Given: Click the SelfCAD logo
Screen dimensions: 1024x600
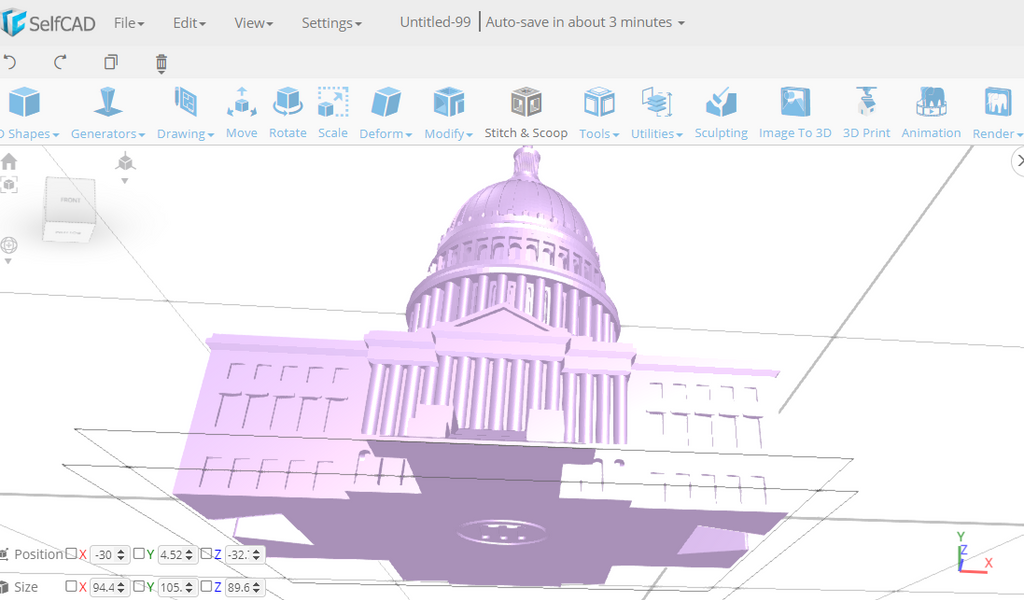Looking at the screenshot, I should [x=48, y=23].
